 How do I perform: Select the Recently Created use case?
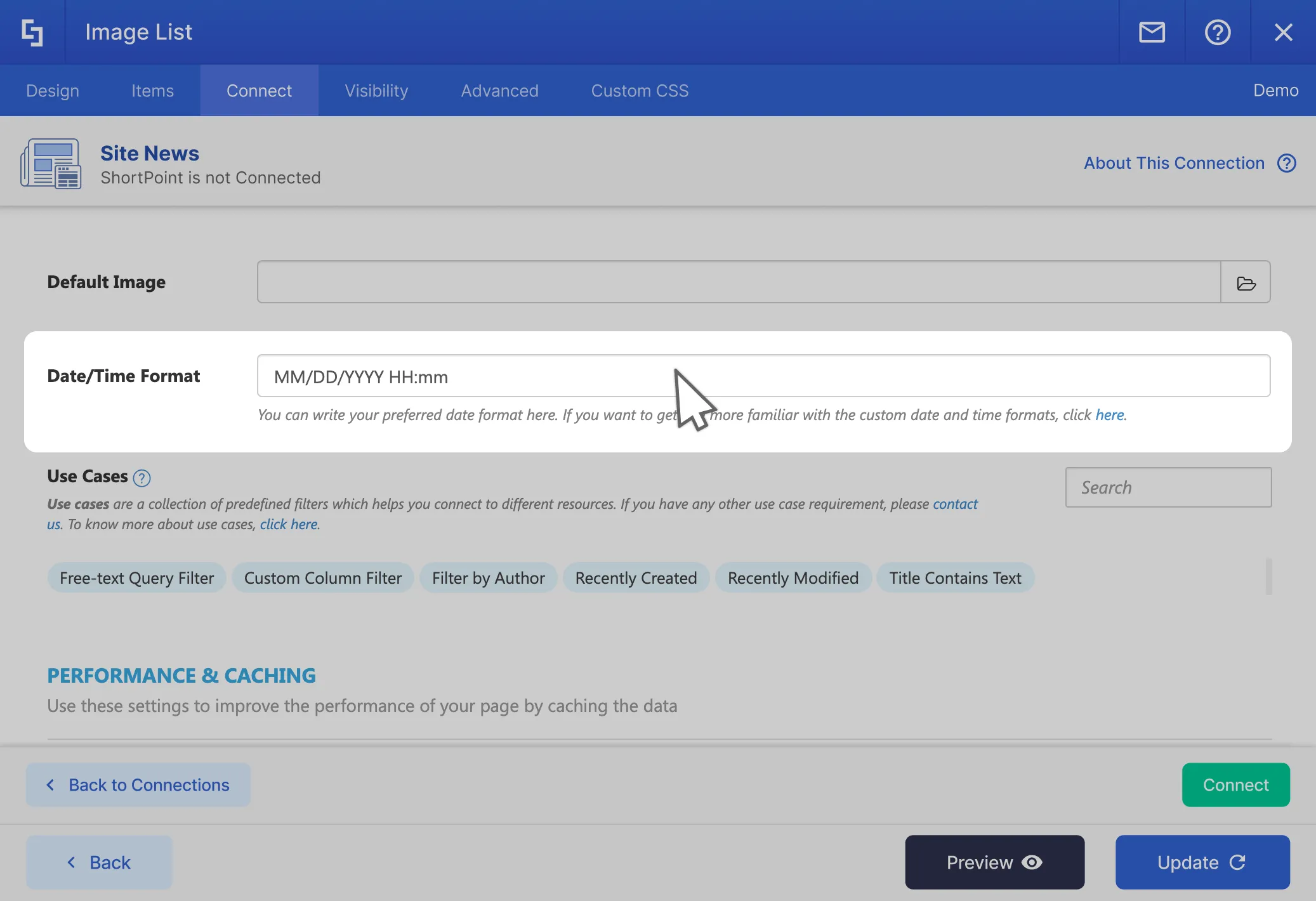point(636,578)
